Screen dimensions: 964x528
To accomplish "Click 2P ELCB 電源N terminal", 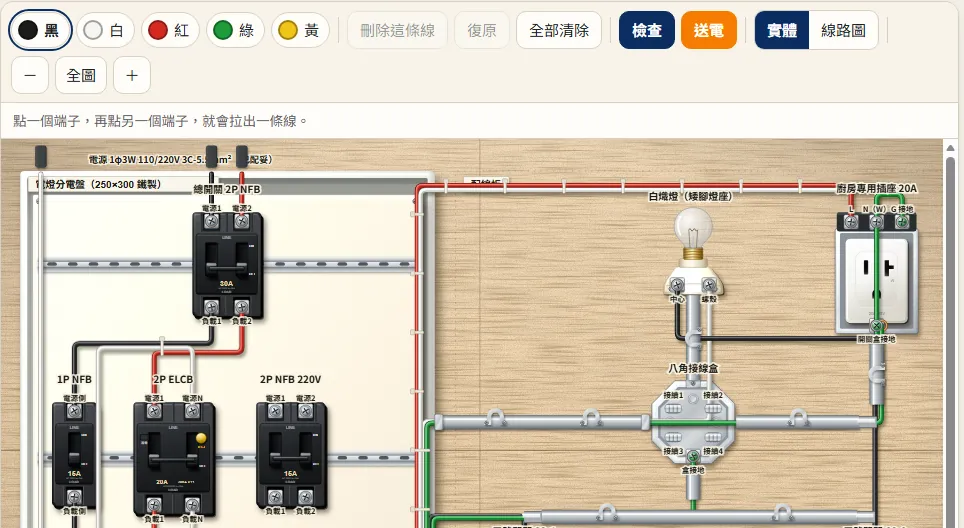I will click(x=192, y=411).
